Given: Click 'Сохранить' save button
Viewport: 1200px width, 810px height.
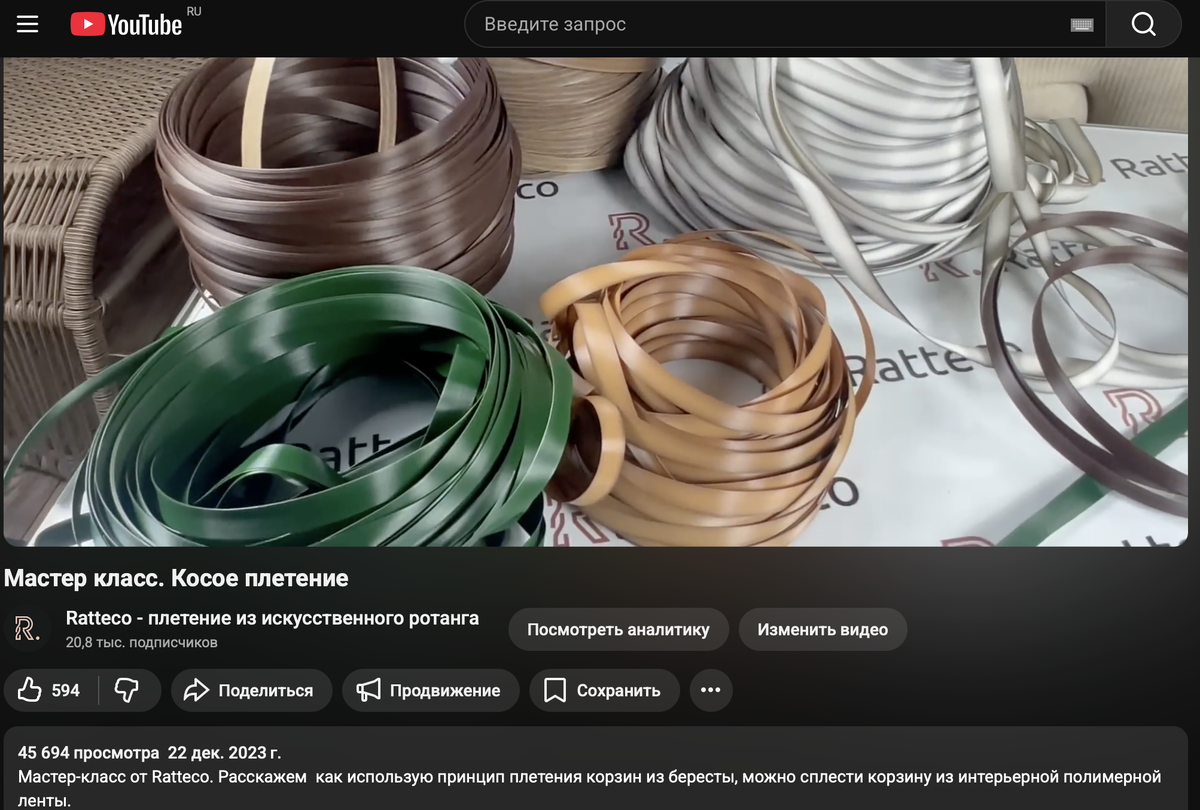Looking at the screenshot, I should [x=604, y=690].
